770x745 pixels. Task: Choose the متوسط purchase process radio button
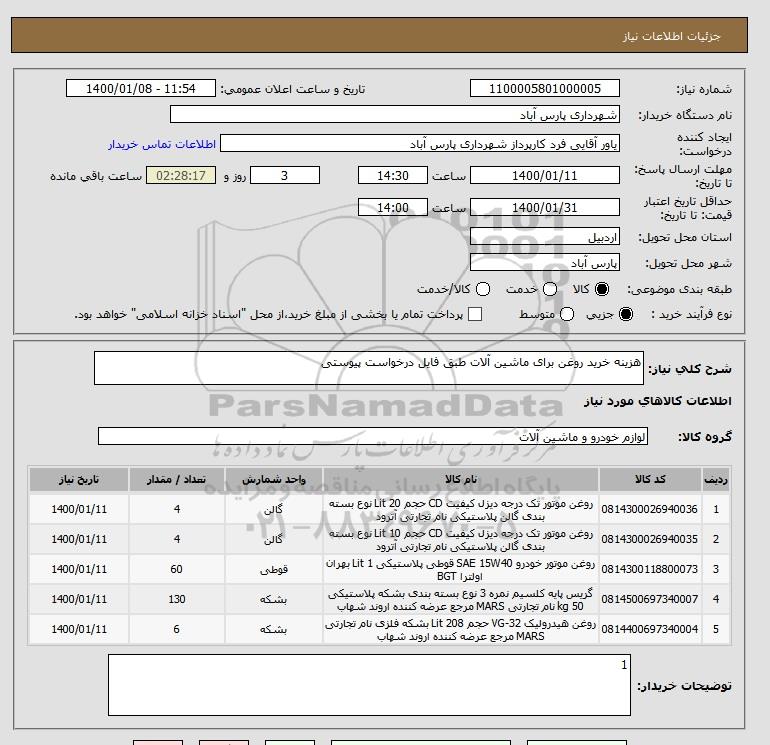[567, 314]
